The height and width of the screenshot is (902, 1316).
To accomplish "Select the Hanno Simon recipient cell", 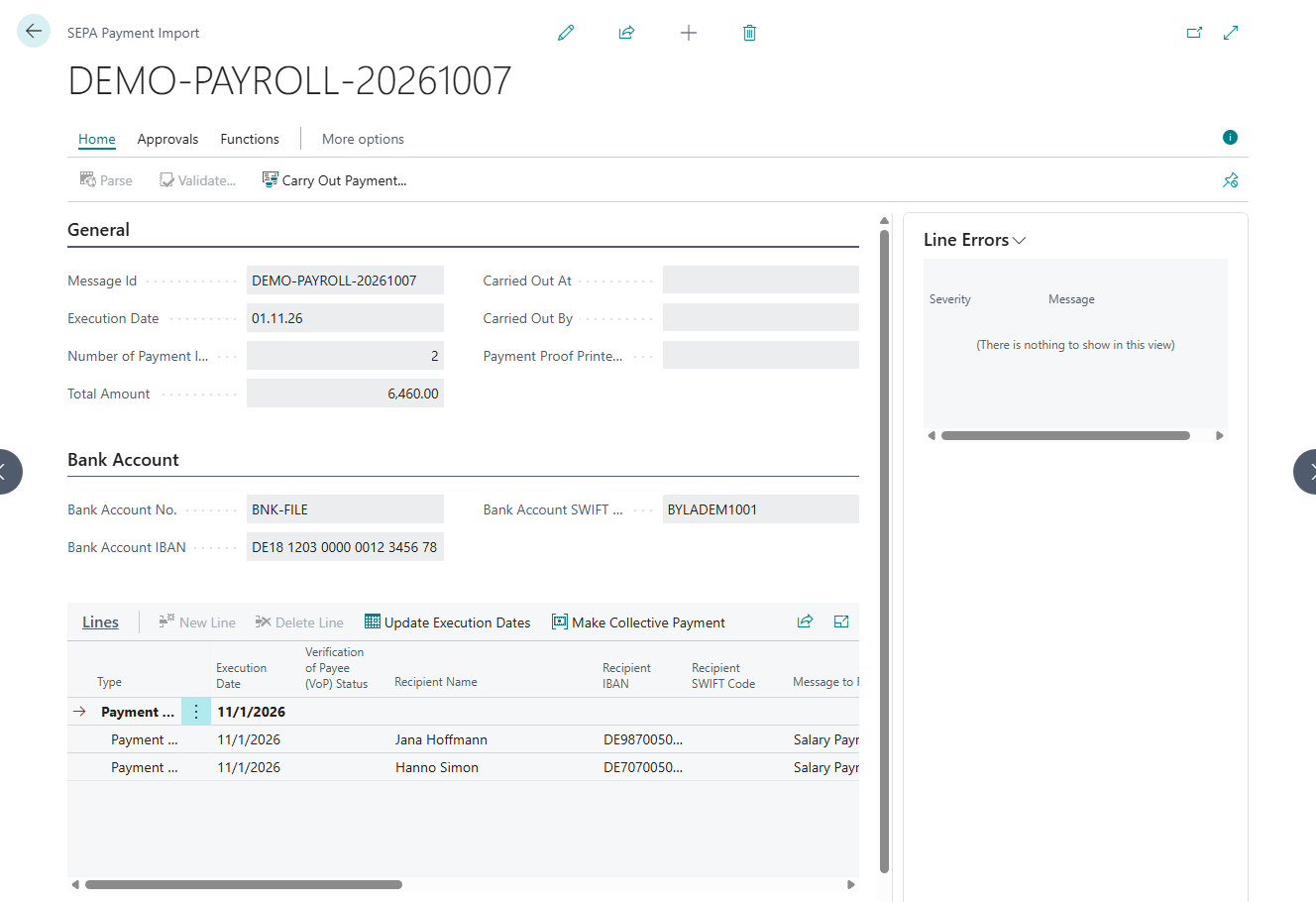I will [x=437, y=767].
